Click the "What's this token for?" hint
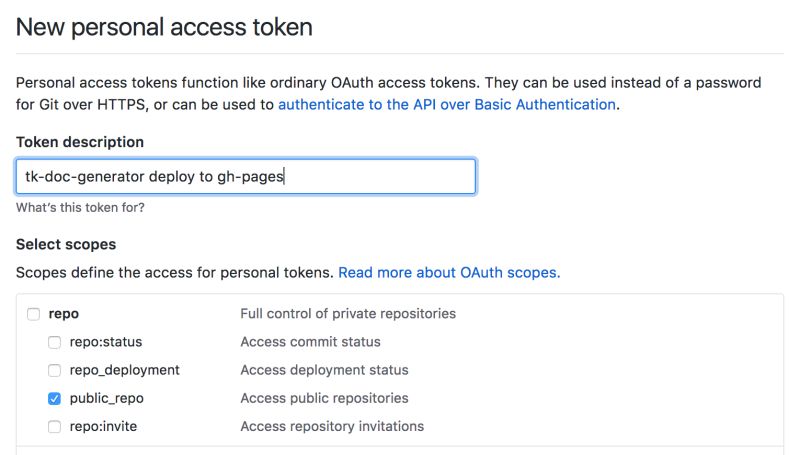The image size is (800, 455). (80, 208)
